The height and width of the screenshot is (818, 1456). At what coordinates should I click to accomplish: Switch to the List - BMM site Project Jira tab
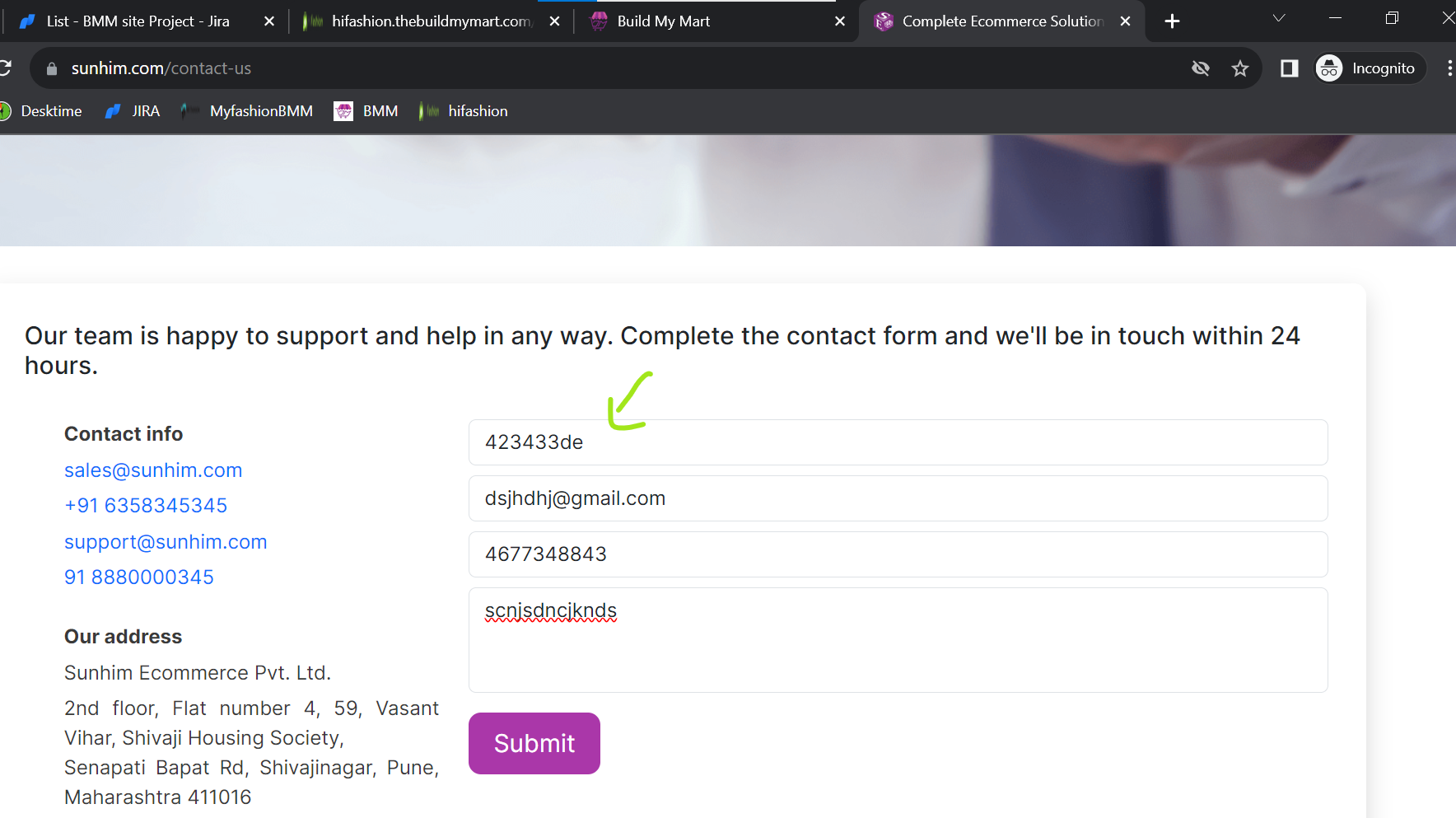138,21
